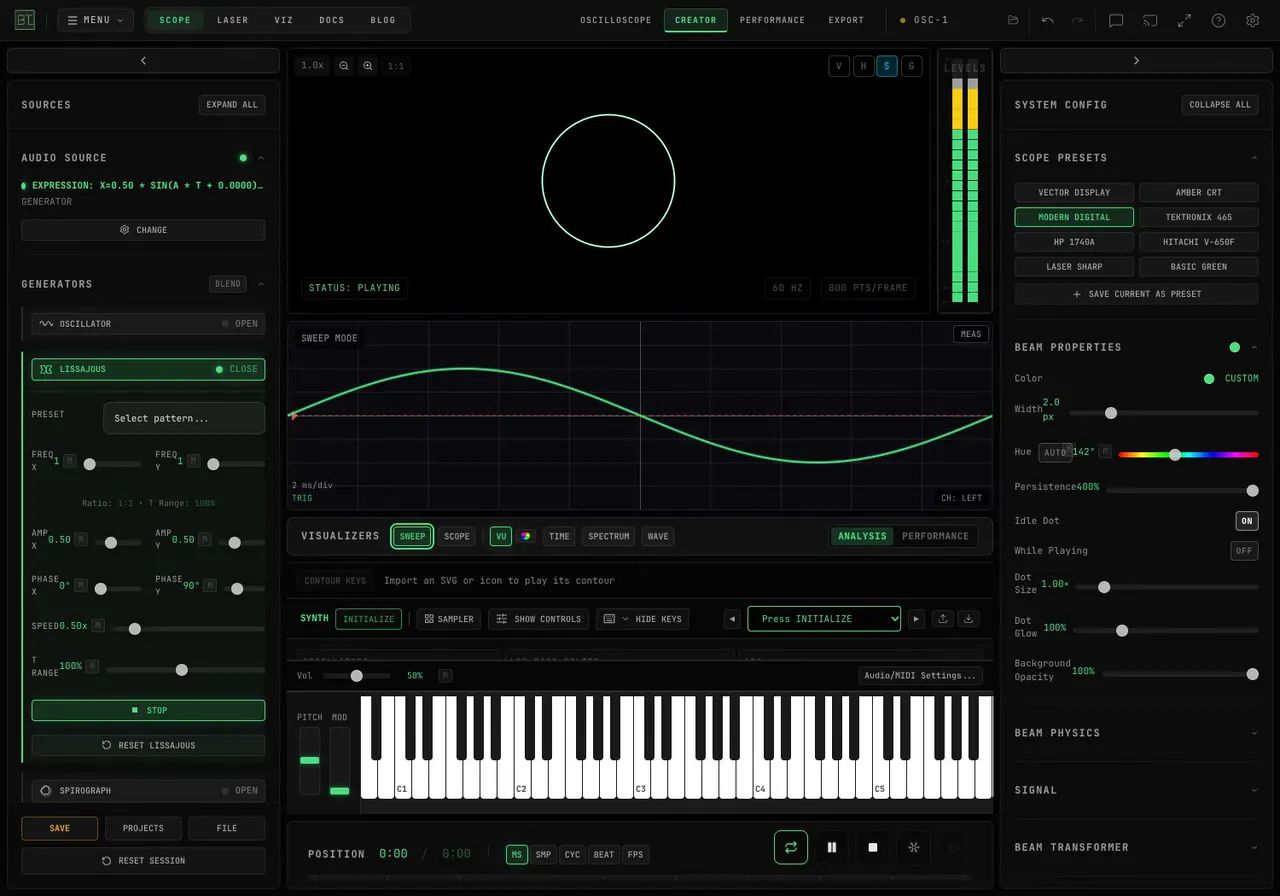Open the chat bubble icon

tap(1116, 20)
